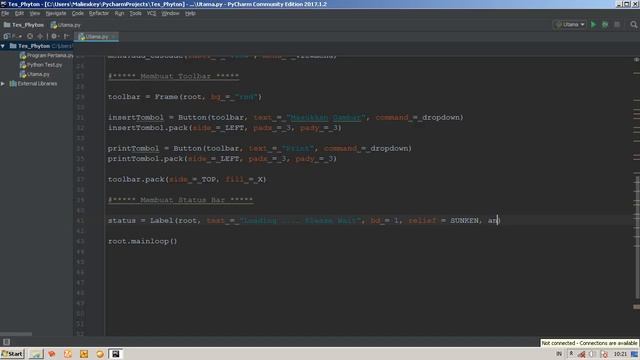
Task: Start debugging with the green bug icon
Action: click(x=605, y=24)
